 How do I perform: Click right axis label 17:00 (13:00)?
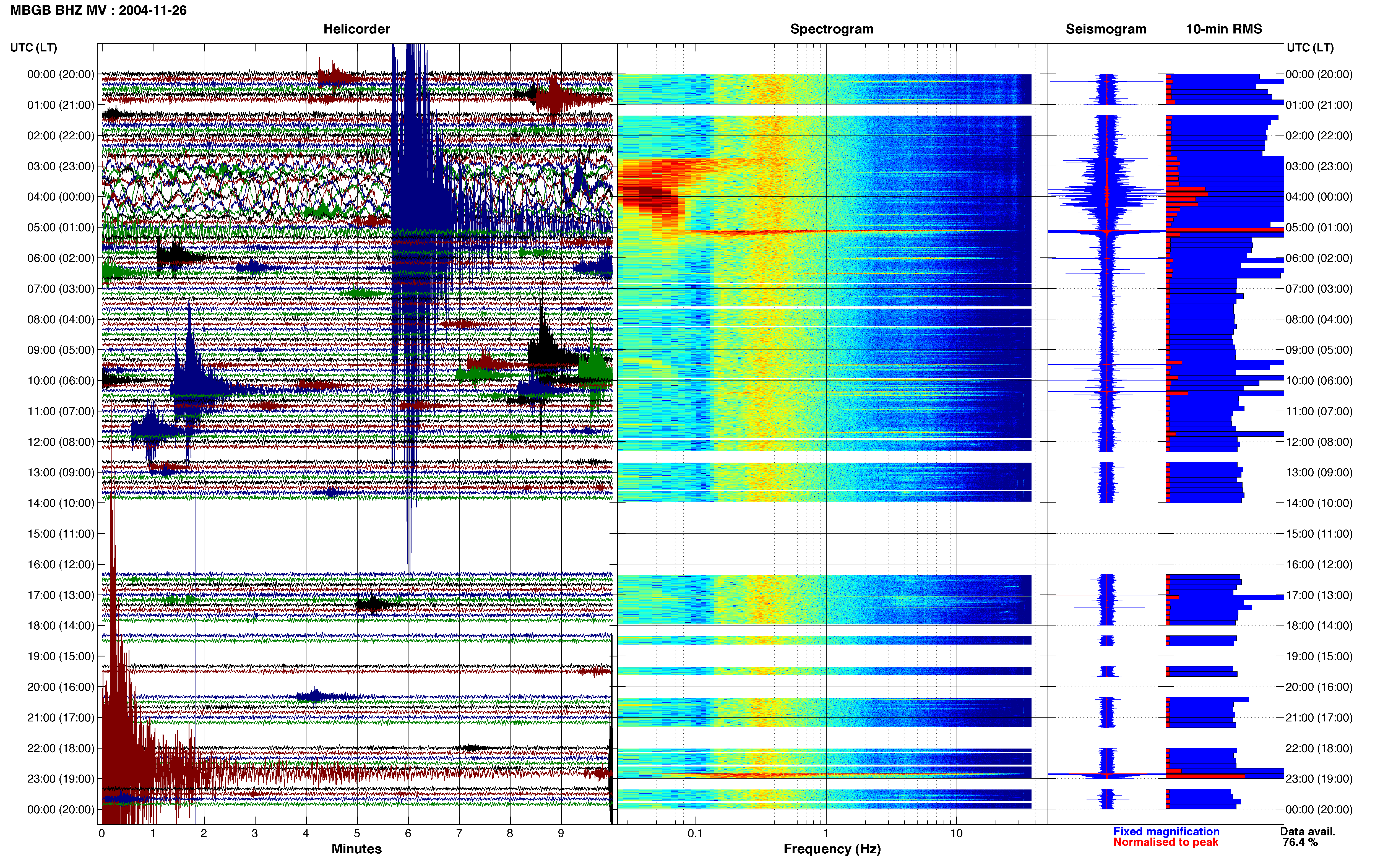1319,595
